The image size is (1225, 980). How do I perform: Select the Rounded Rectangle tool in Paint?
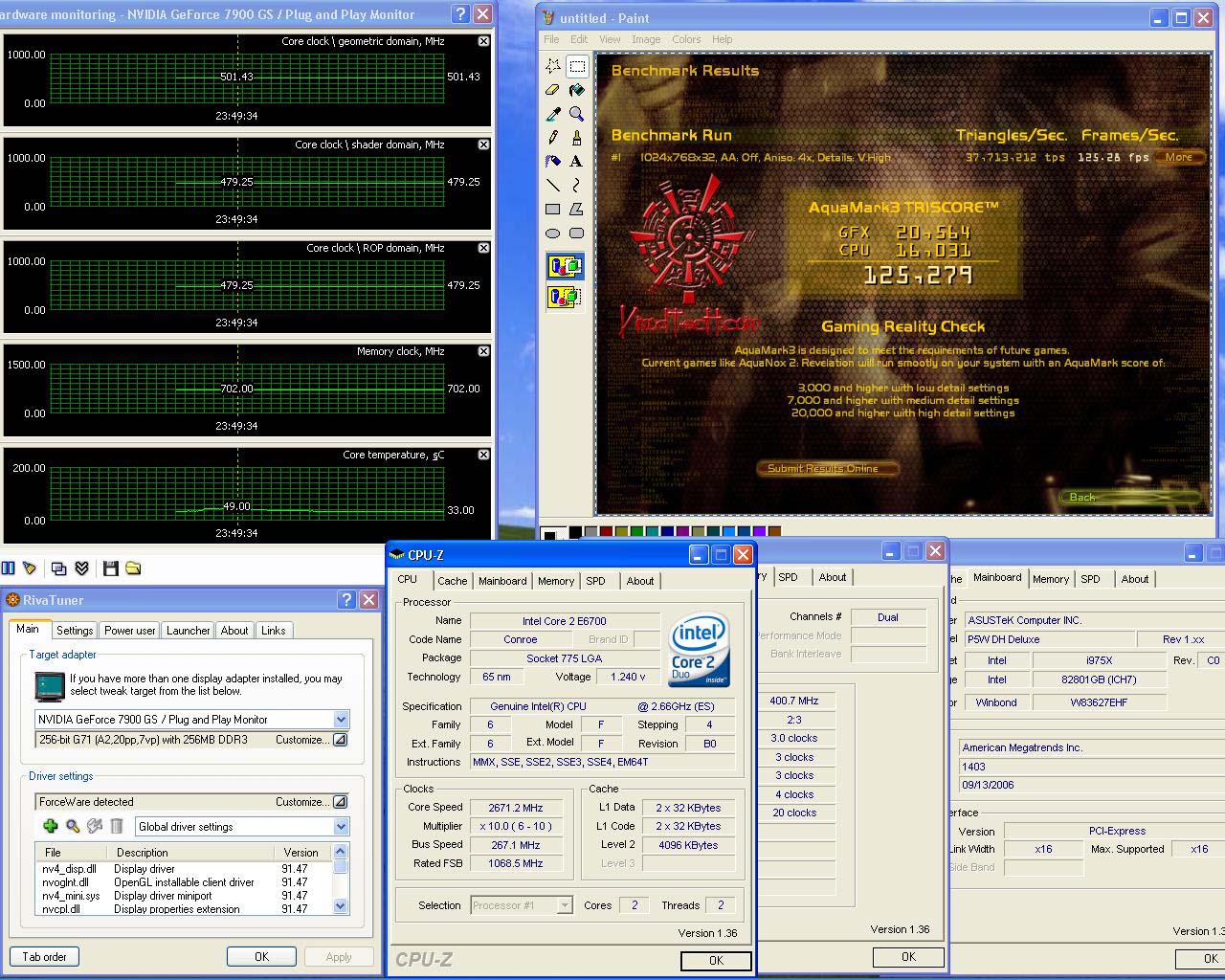577,234
